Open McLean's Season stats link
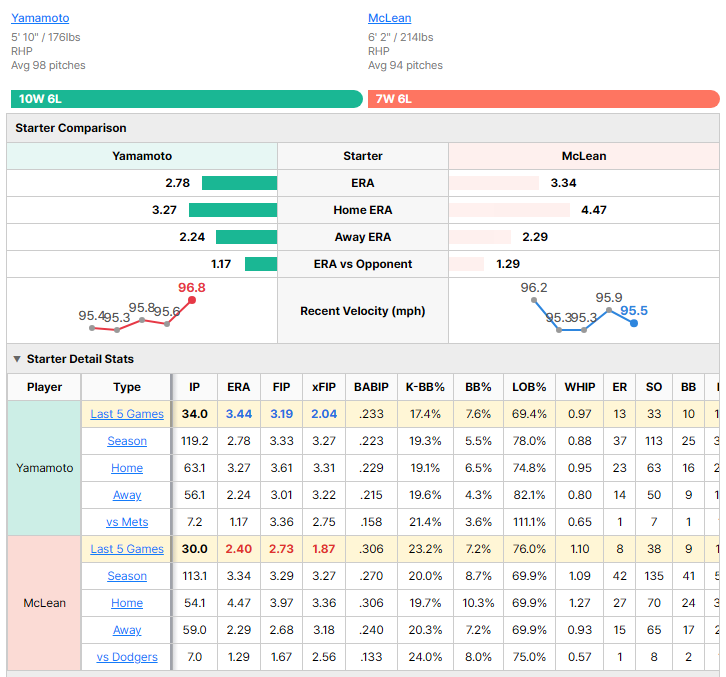Screen dimensions: 726x677 (x=127, y=576)
